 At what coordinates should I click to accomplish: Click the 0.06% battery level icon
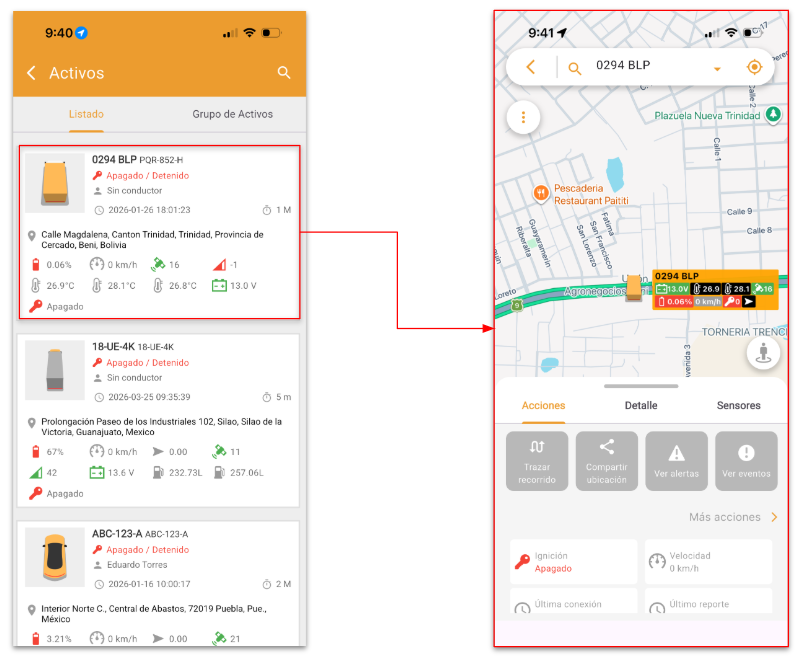pos(36,265)
